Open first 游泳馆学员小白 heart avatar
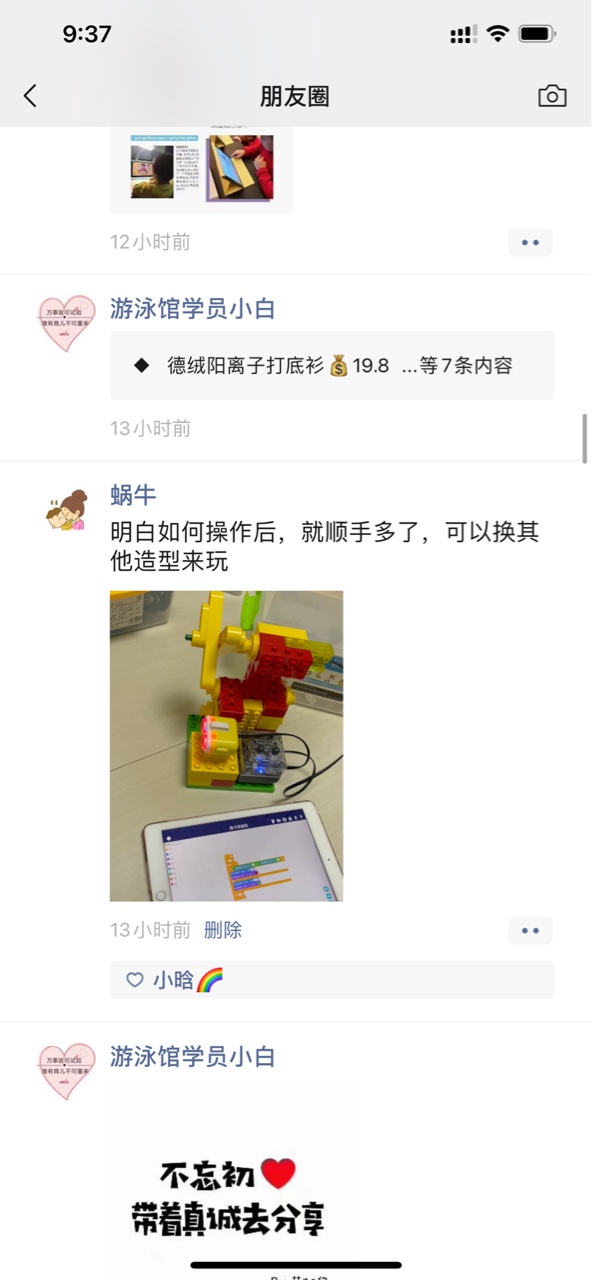 pos(66,323)
